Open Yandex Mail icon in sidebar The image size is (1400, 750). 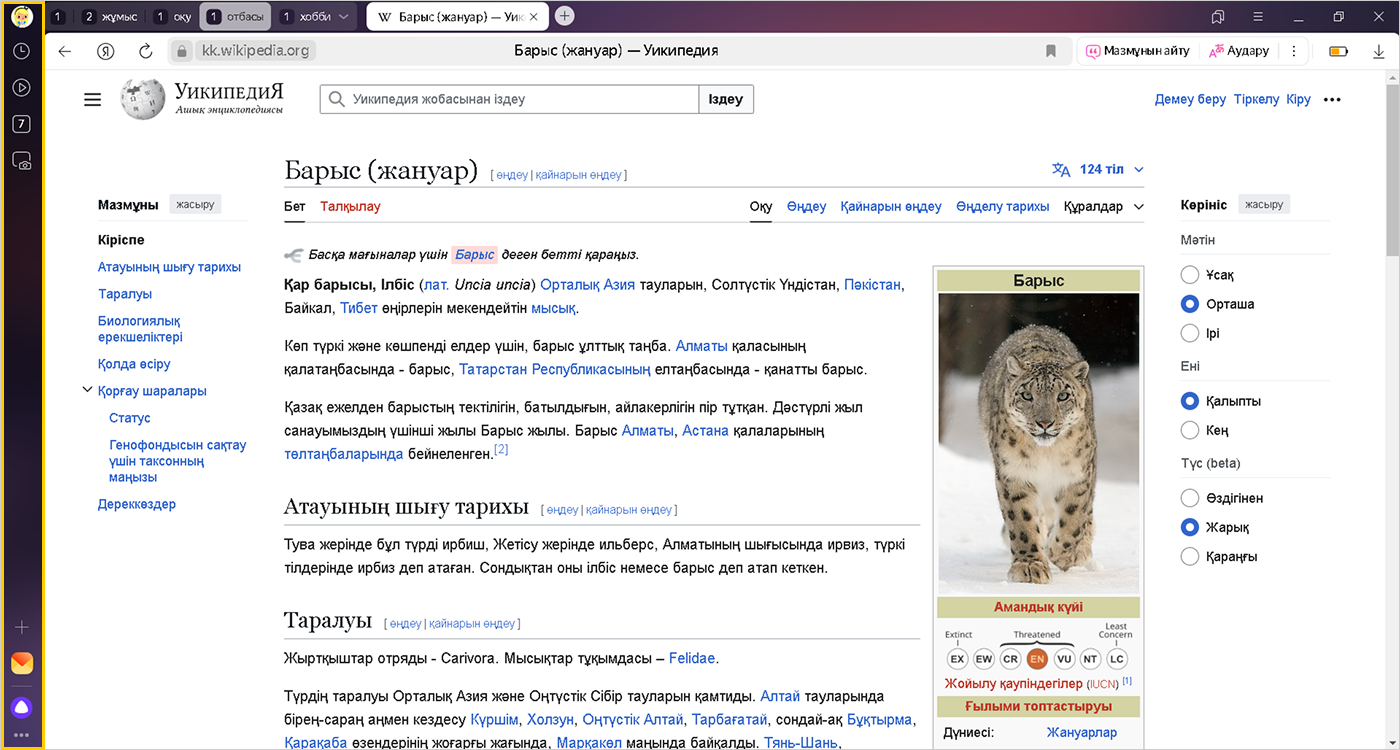[21, 663]
